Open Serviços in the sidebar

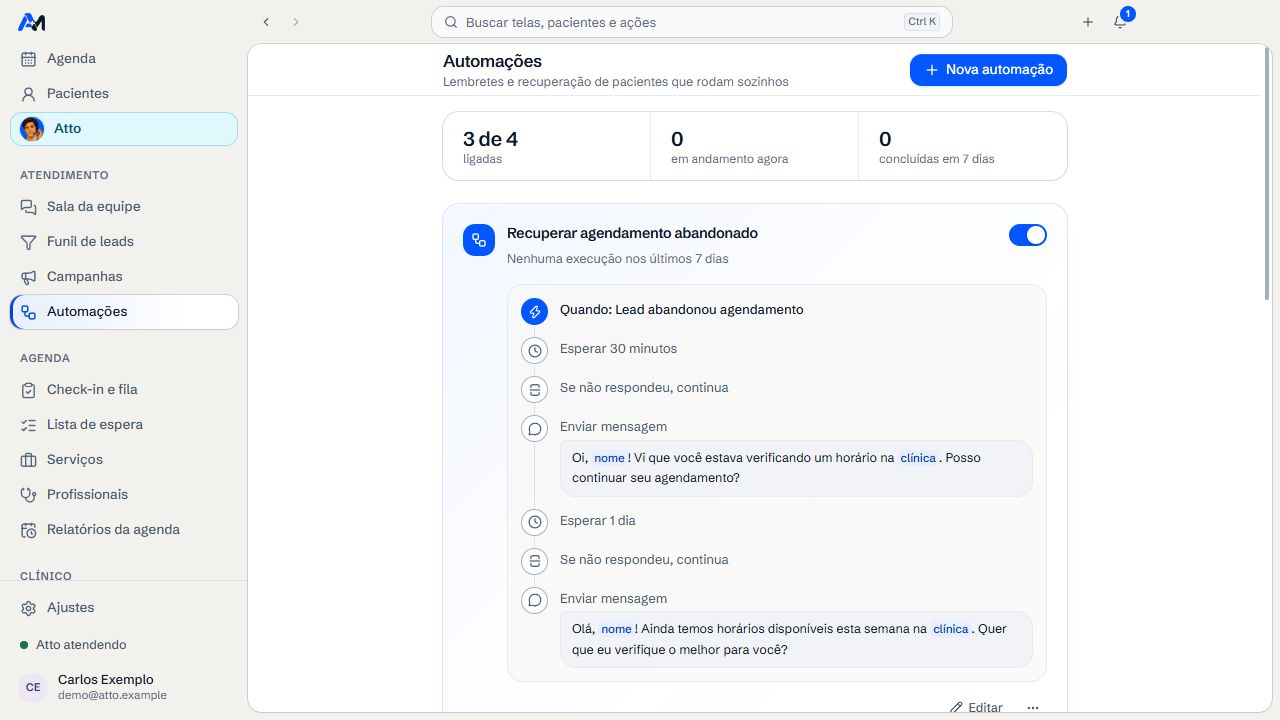[x=124, y=460]
